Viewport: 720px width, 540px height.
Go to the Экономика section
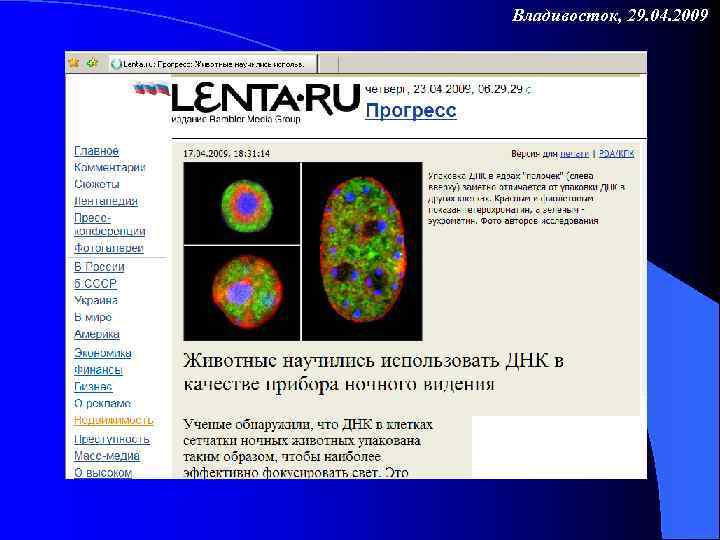coord(103,353)
